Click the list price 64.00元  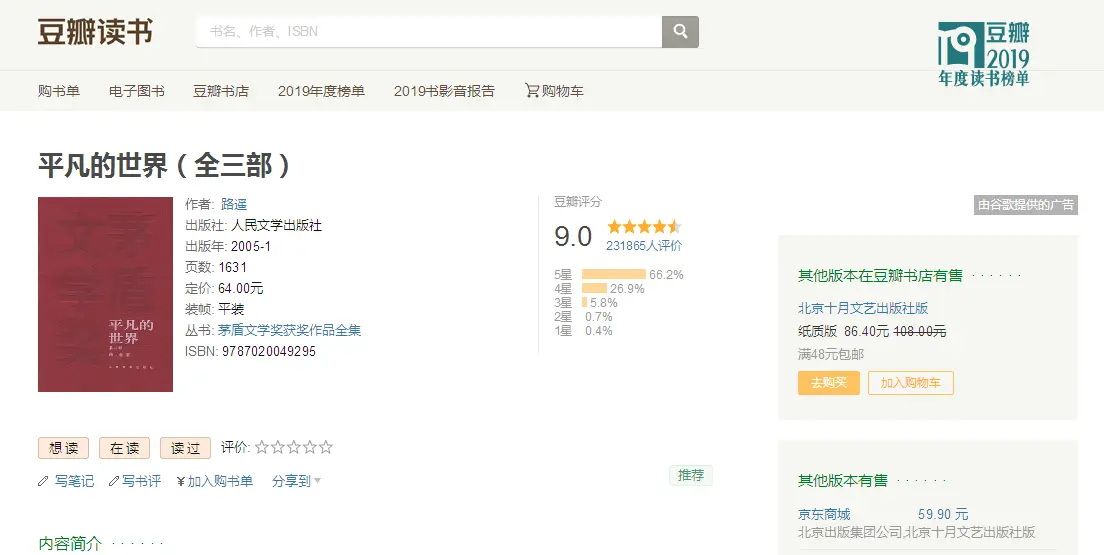[x=241, y=289]
